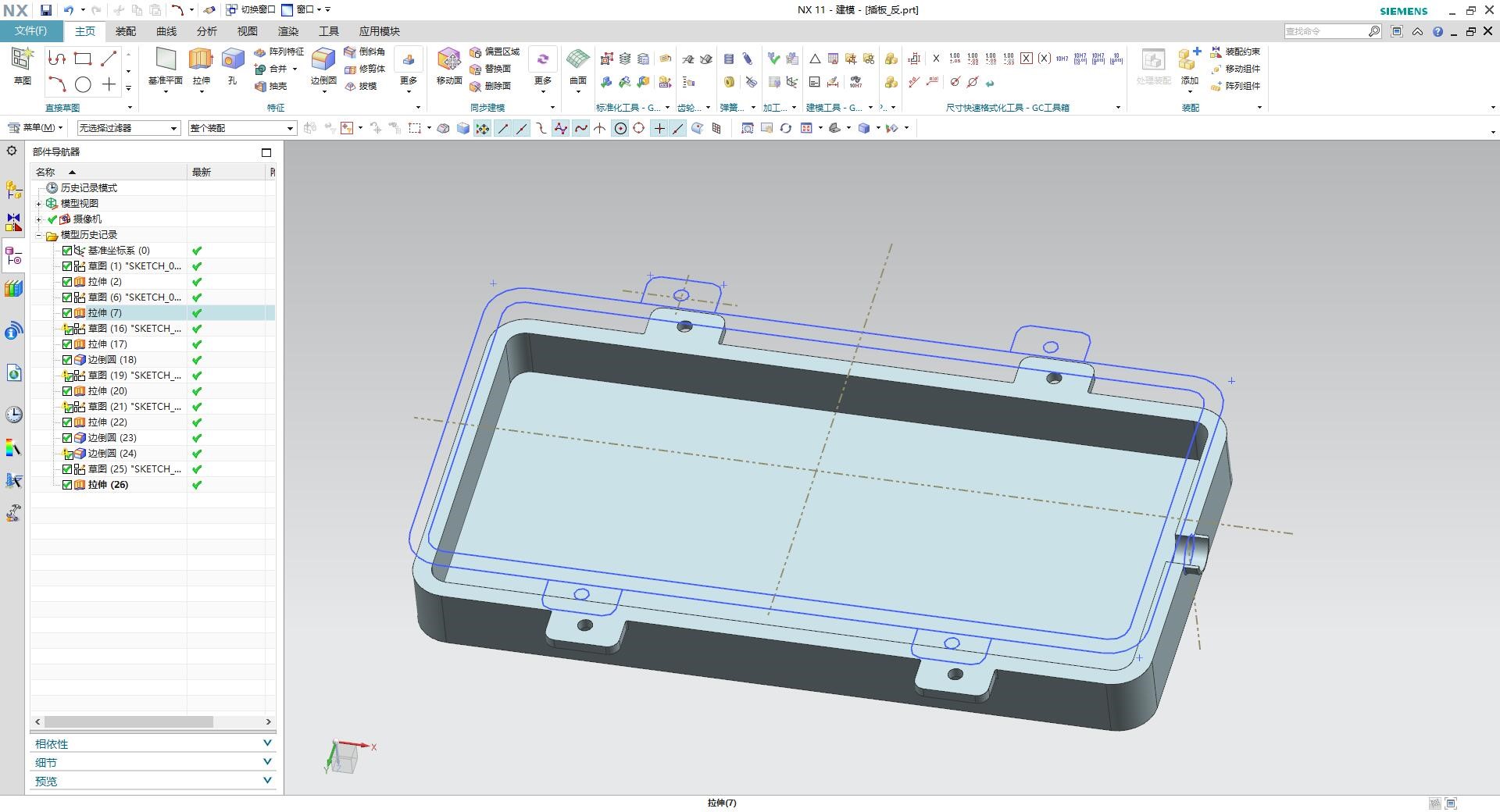This screenshot has height=812, width=1500.
Task: Click the help question mark icon
Action: 1437,32
